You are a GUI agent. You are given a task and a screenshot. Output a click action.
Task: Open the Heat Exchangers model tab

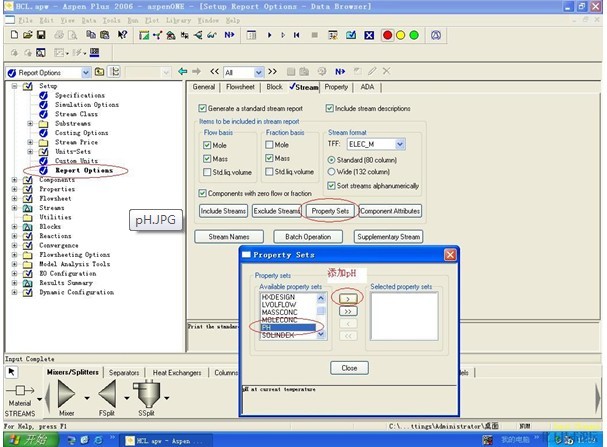pos(176,372)
